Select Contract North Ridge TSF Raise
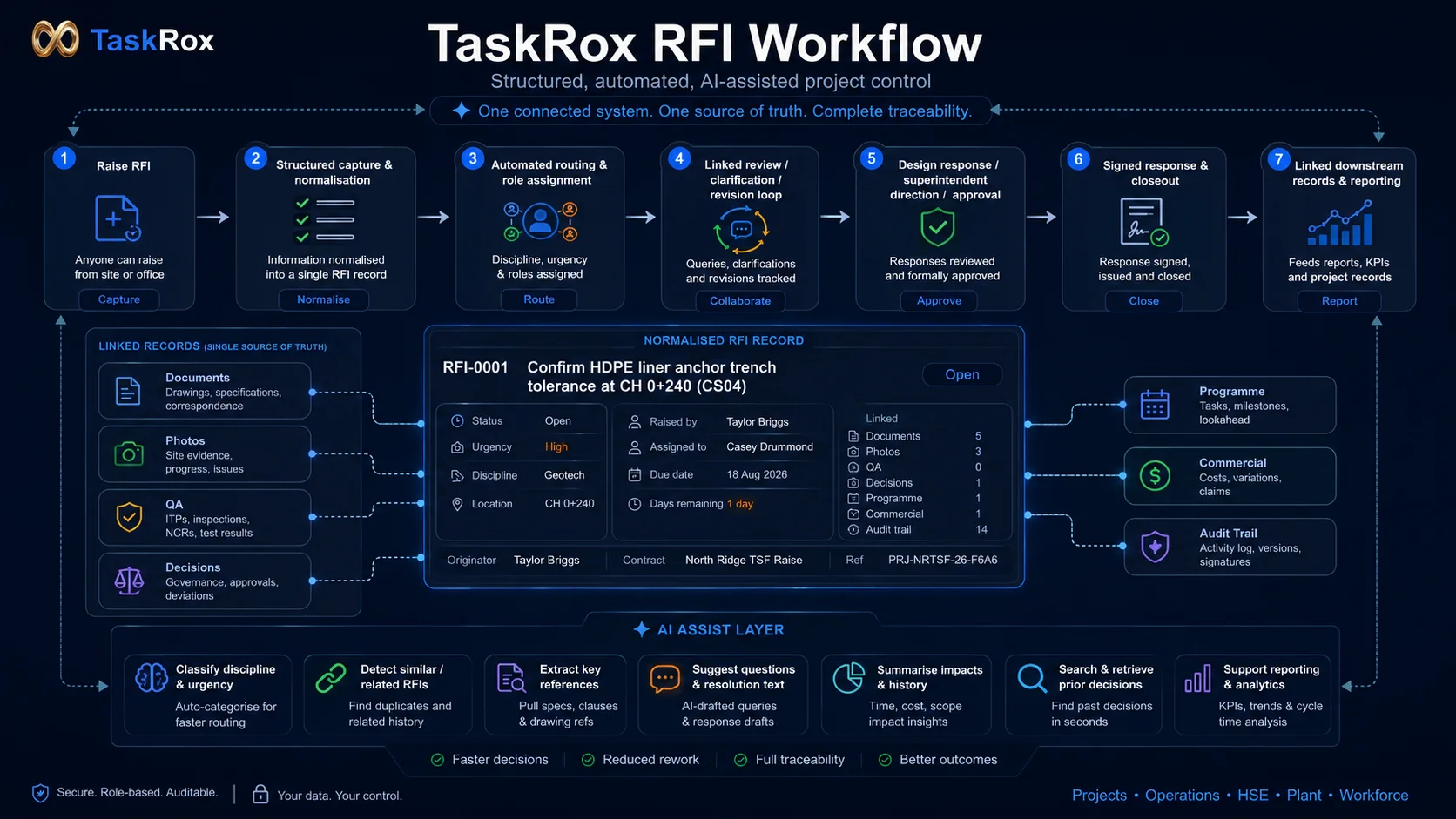This screenshot has width=1456, height=819. click(x=744, y=560)
